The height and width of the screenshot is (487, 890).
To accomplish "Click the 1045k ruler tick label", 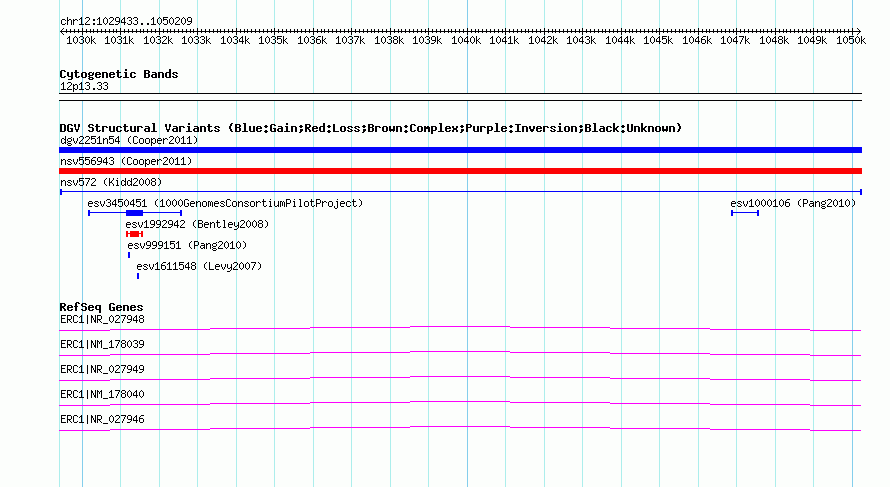I will coord(658,41).
